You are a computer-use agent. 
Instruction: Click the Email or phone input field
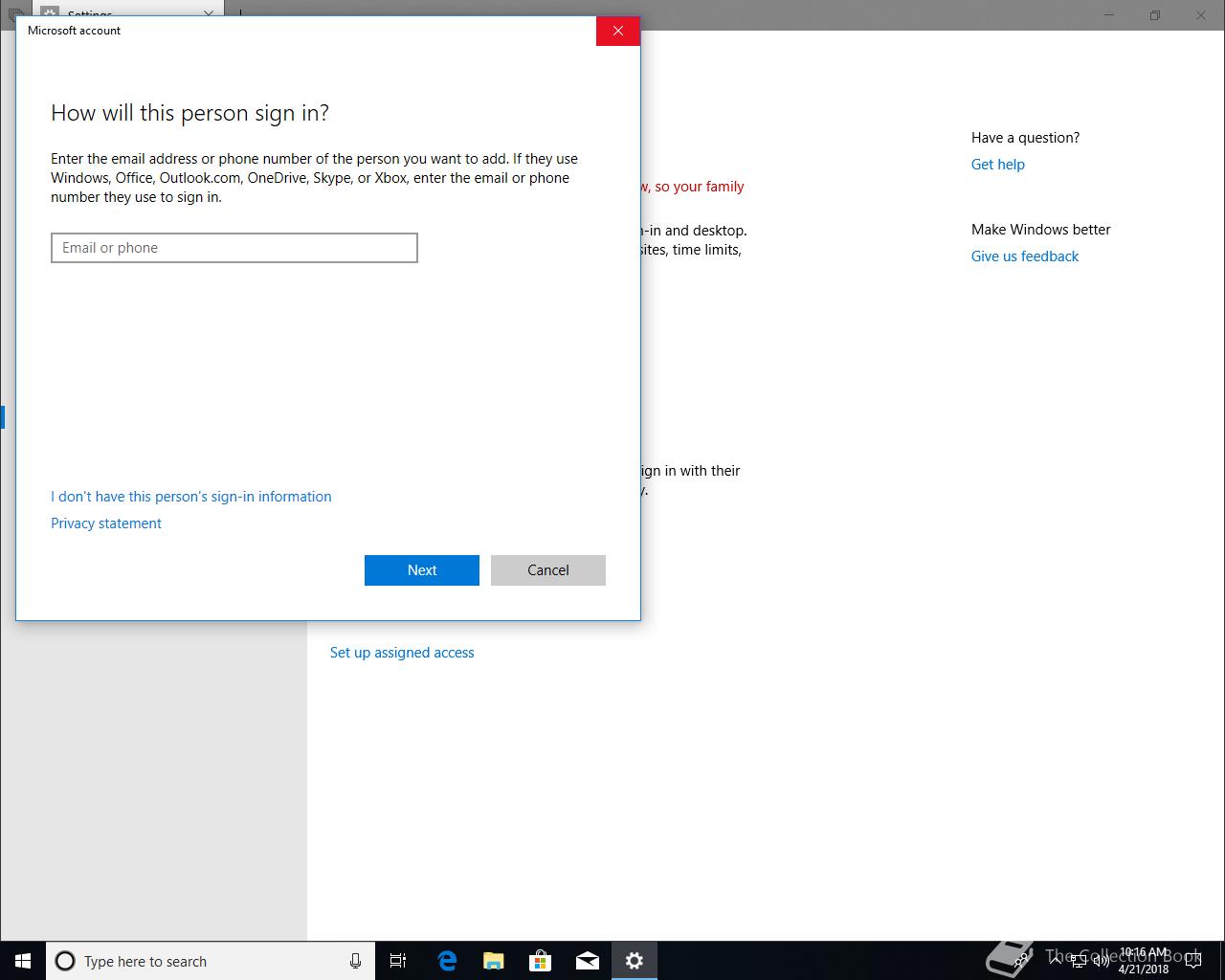click(234, 248)
